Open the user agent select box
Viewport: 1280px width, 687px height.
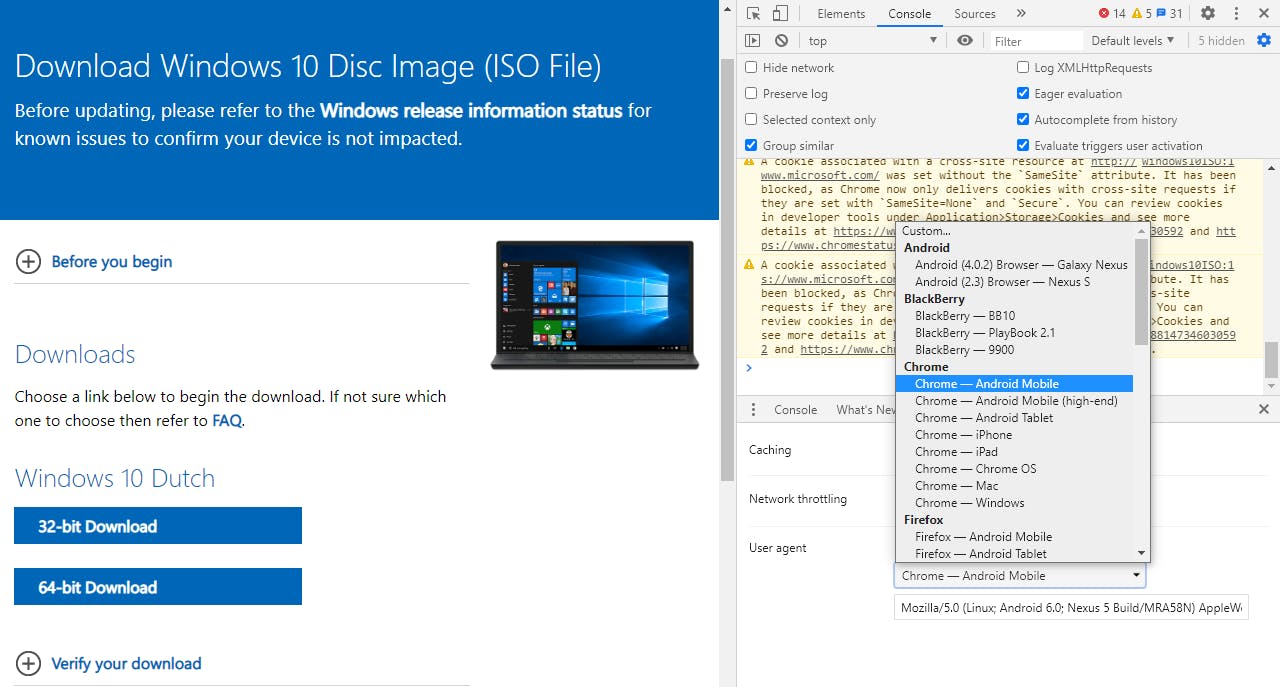click(1020, 576)
